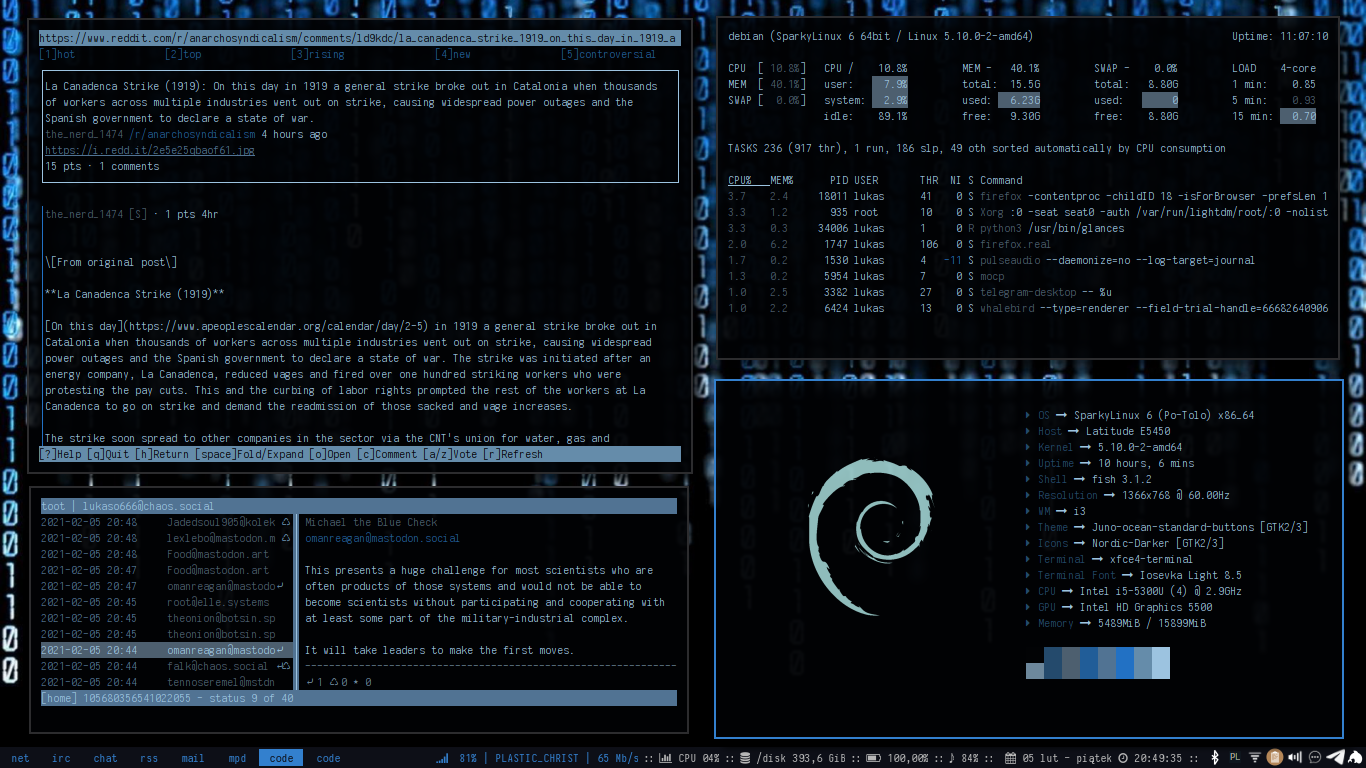Click omanreagan@mastodon.social handle in toot detail
The width and height of the screenshot is (1366, 768).
[383, 538]
